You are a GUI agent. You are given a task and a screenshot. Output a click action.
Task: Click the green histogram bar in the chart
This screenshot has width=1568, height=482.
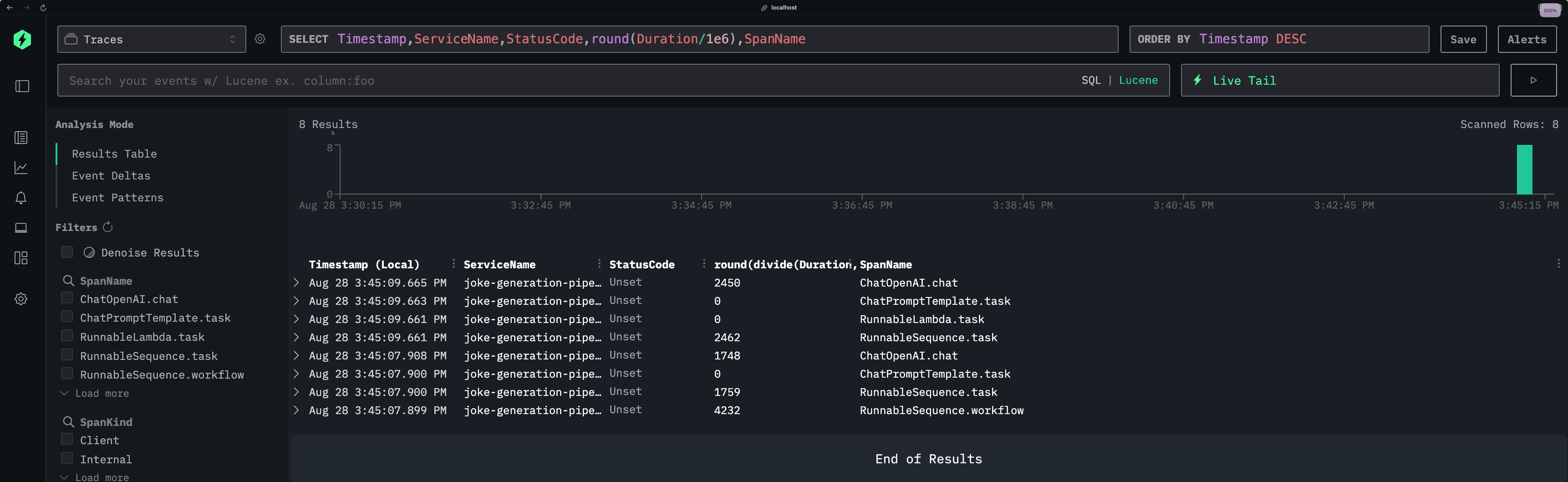[1523, 170]
